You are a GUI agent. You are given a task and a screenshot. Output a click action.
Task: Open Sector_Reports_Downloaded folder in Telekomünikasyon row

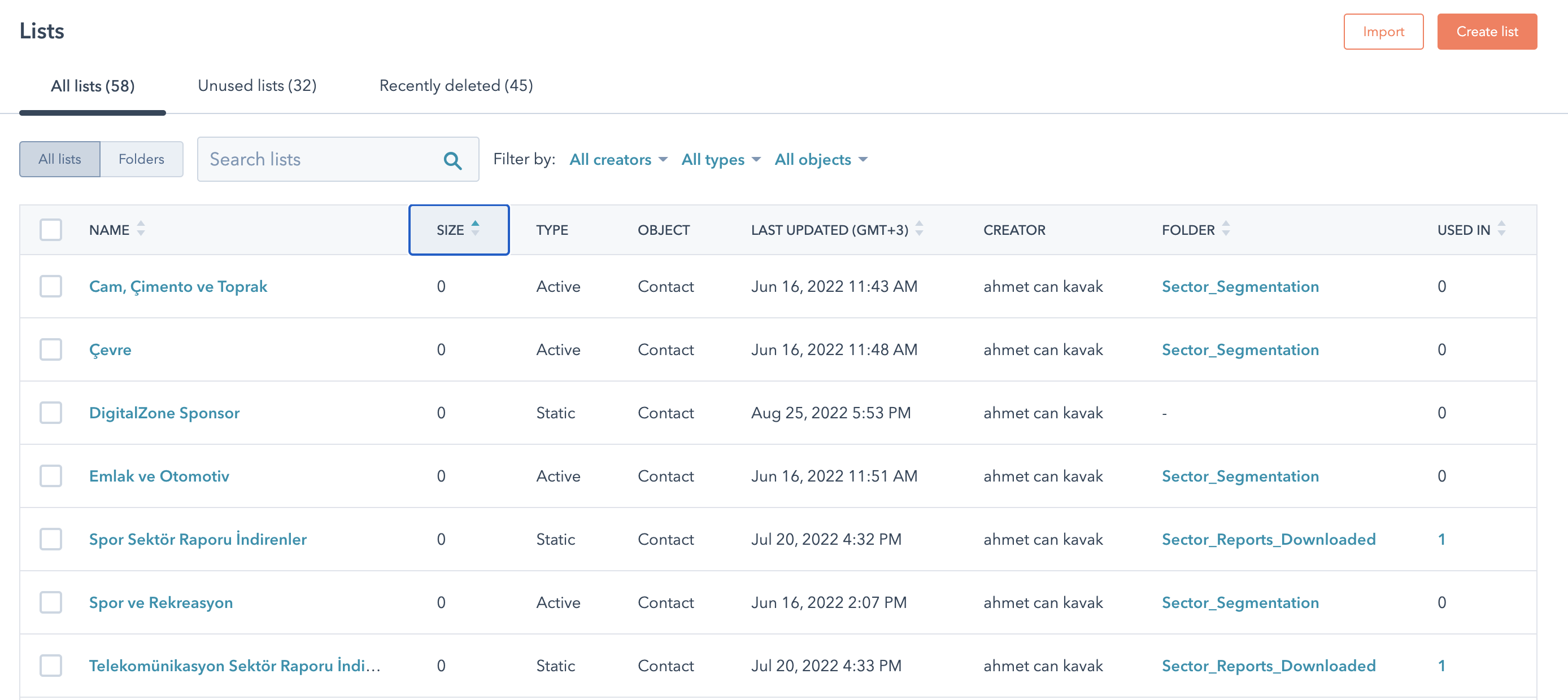[x=1269, y=666]
